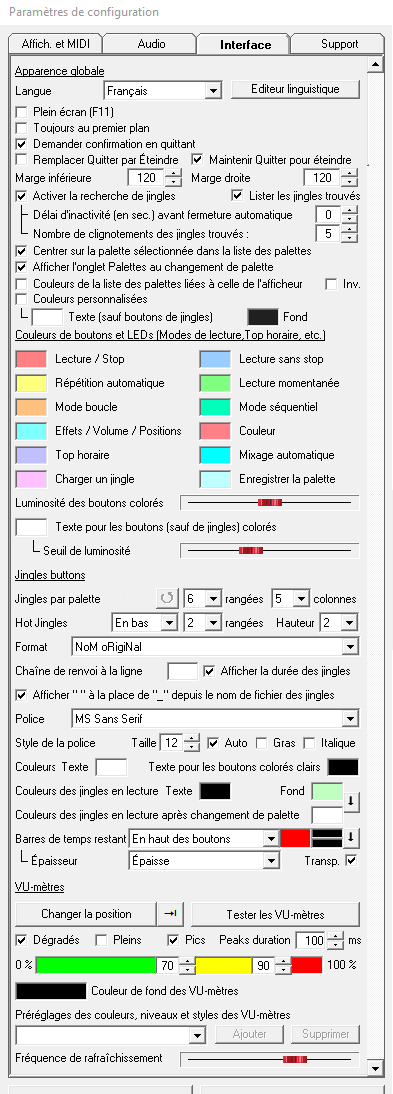Increase the Marge inférieure spinner value
393x1094 pixels.
[175, 174]
